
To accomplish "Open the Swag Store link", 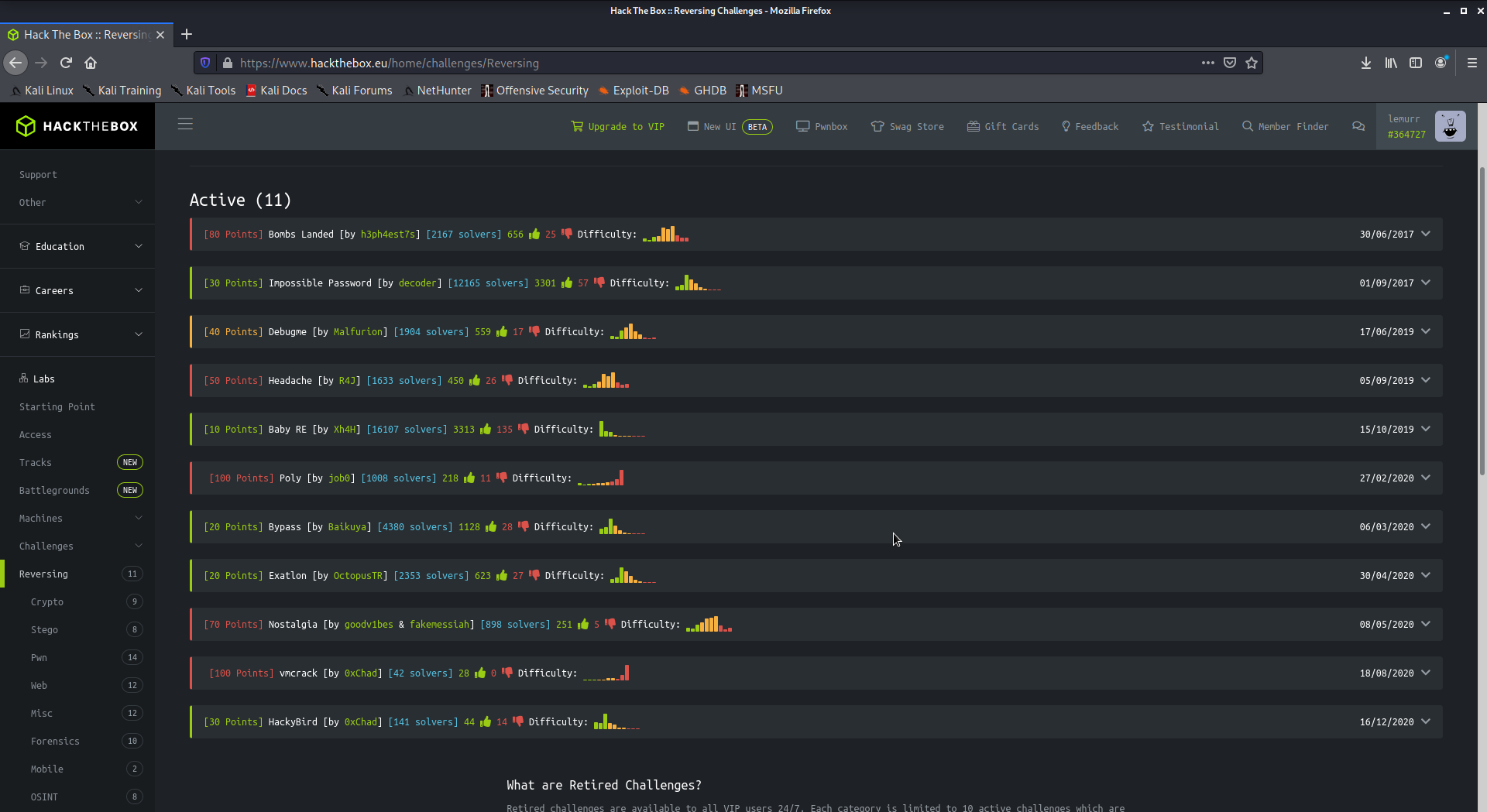I will point(907,126).
